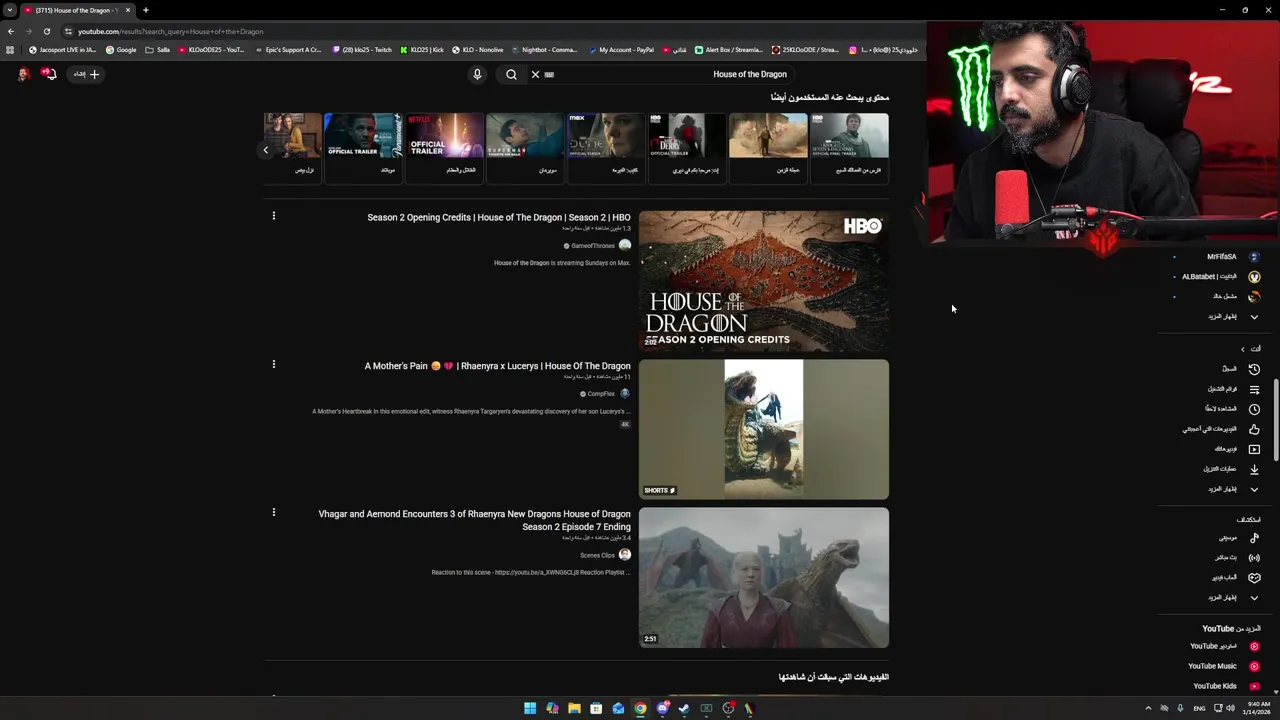Expand the Explore section with Show more
The image size is (1280, 720).
click(1233, 598)
